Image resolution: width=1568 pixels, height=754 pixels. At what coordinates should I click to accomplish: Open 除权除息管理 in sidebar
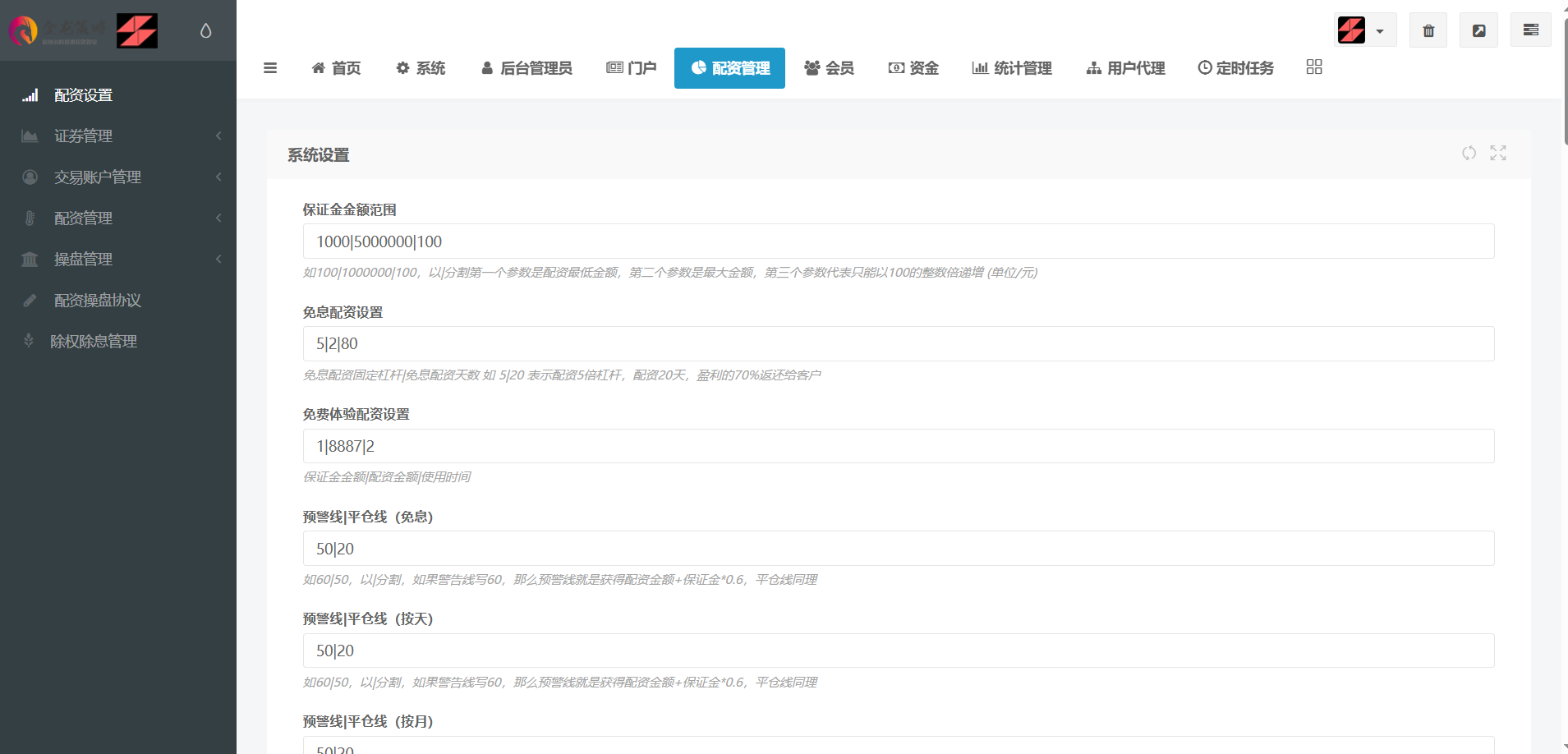click(x=94, y=342)
